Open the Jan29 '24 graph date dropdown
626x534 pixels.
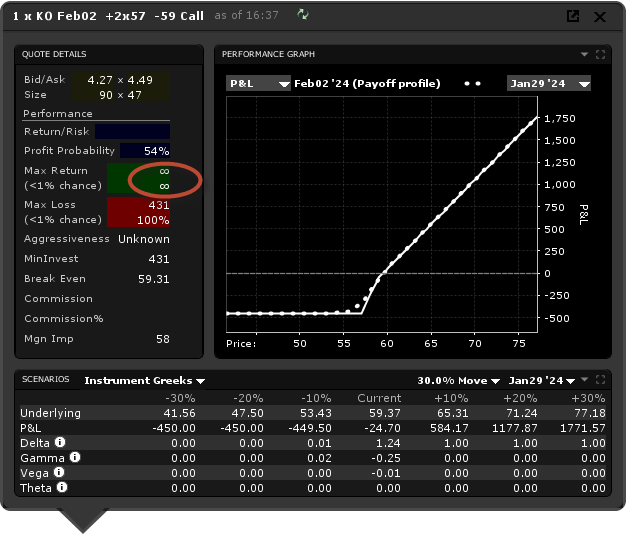click(x=548, y=84)
